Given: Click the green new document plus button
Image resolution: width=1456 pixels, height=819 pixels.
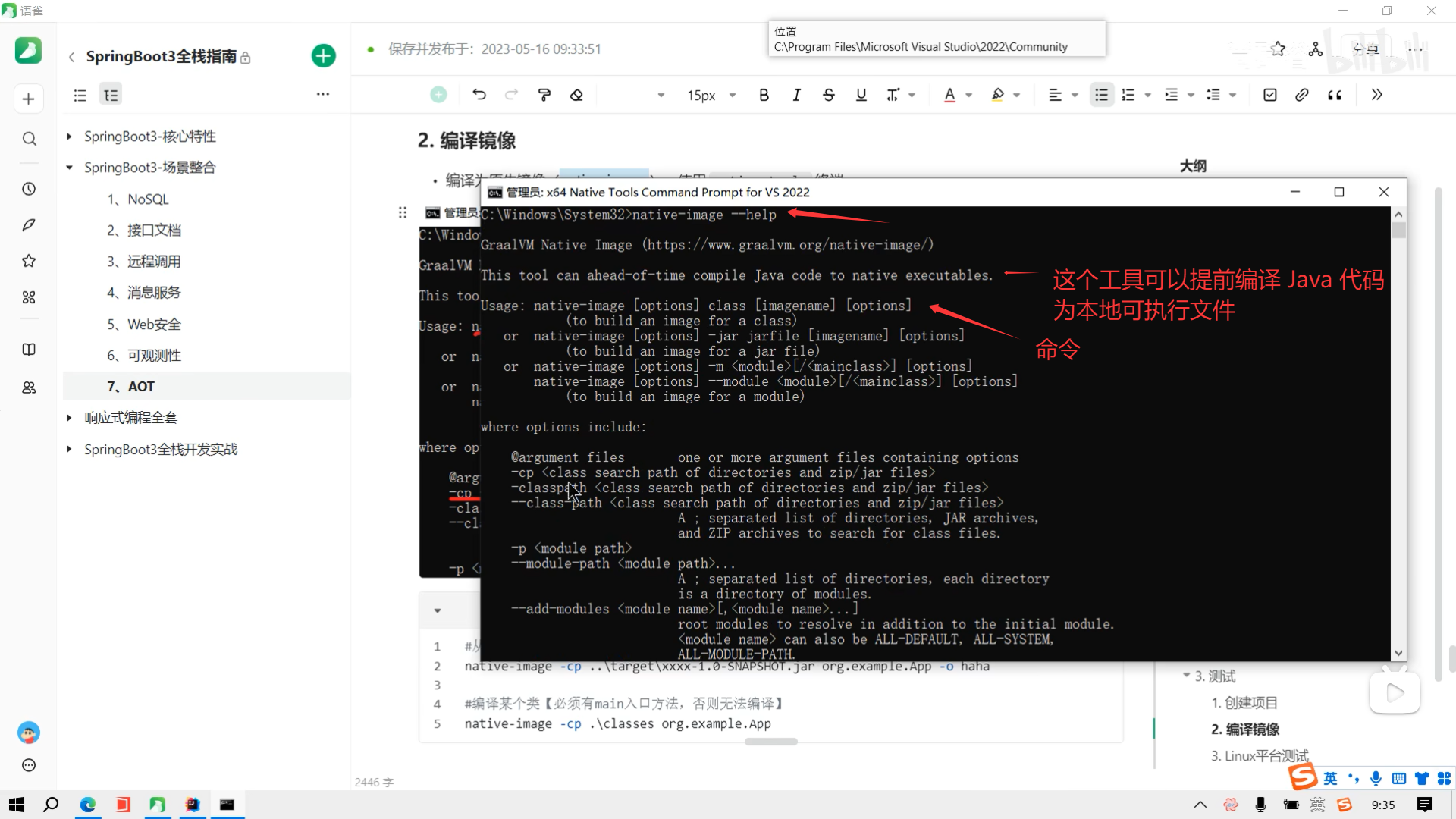Looking at the screenshot, I should click(323, 56).
